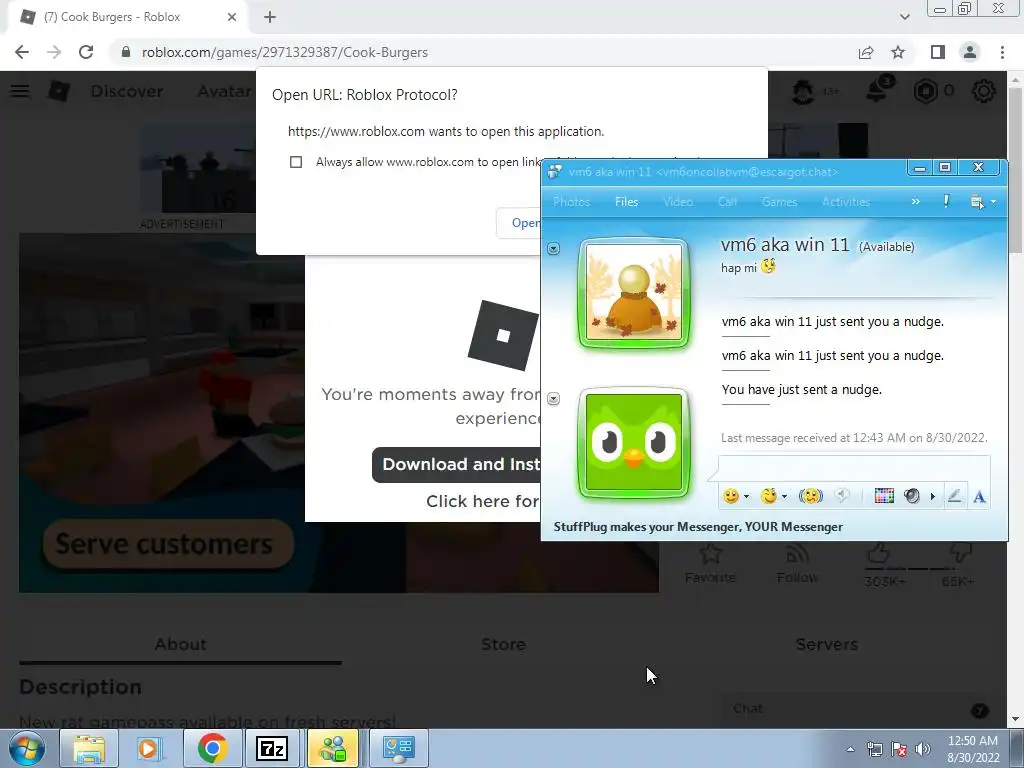Click the message input field in Messenger
Screen dimensions: 1024x768
click(x=854, y=469)
